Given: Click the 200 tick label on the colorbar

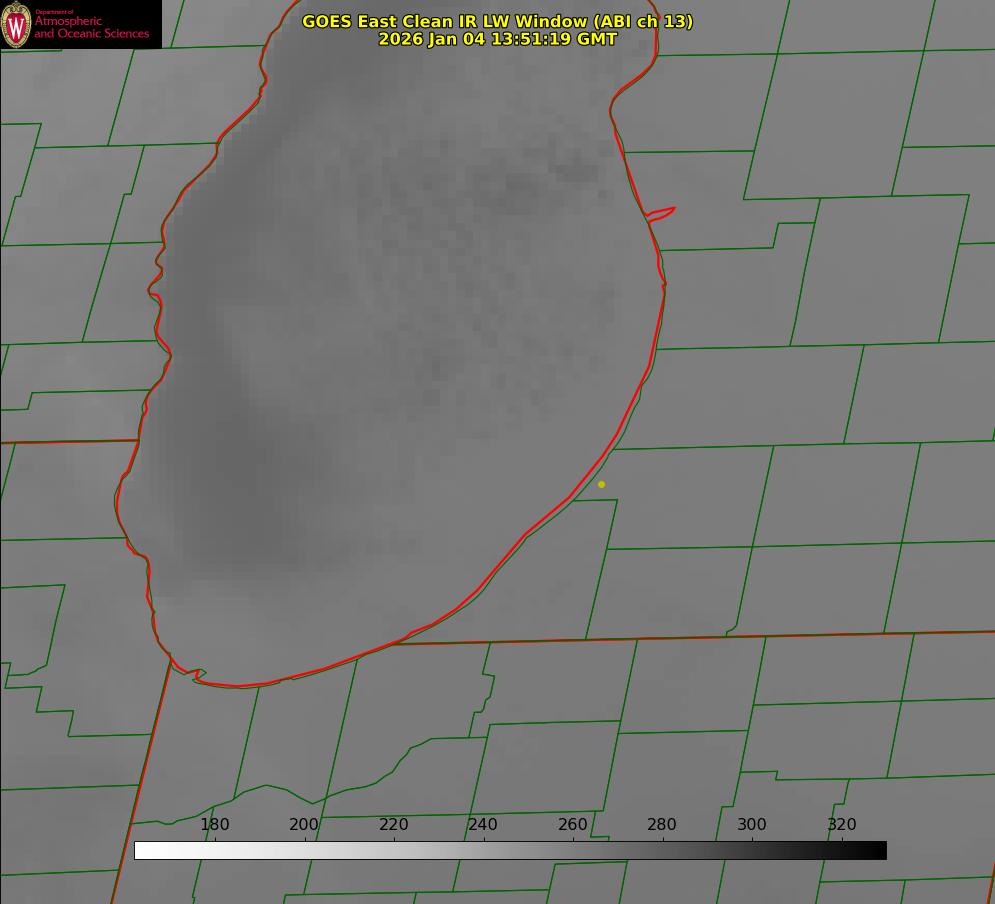Looking at the screenshot, I should [304, 824].
